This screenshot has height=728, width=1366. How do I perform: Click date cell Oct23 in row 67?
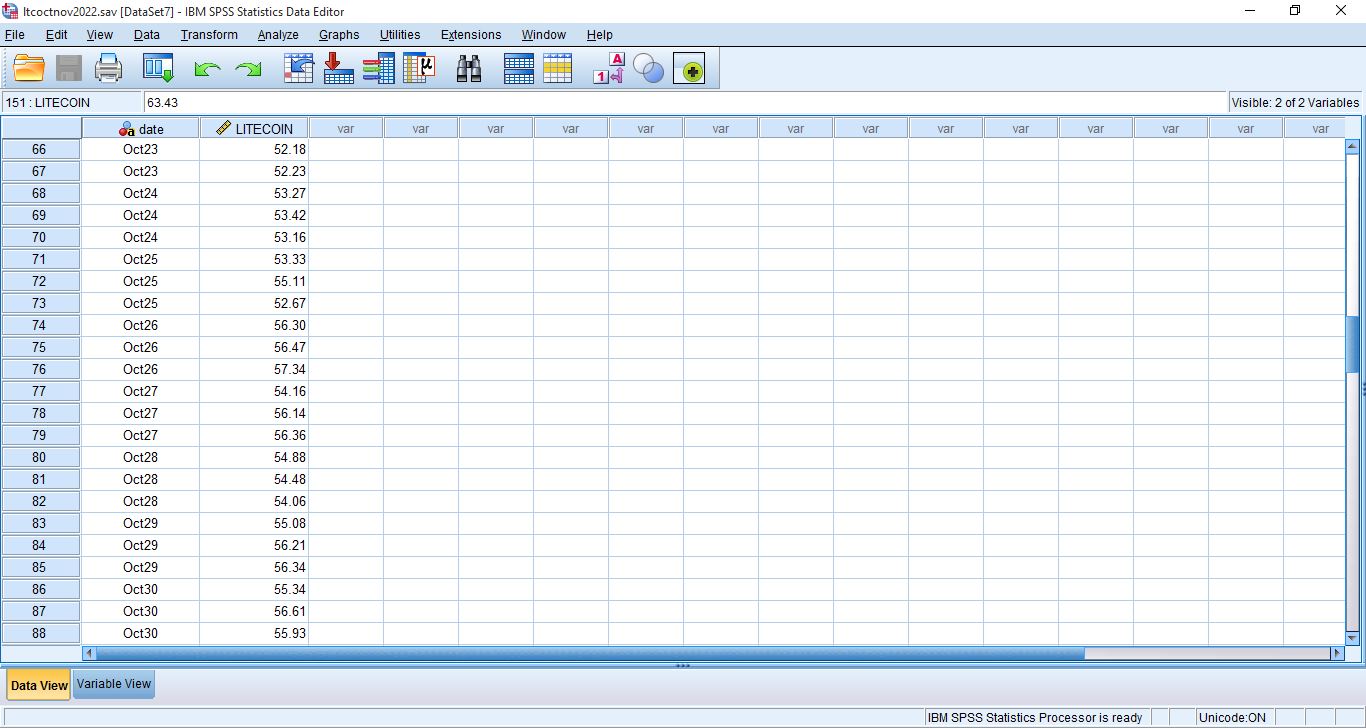141,171
